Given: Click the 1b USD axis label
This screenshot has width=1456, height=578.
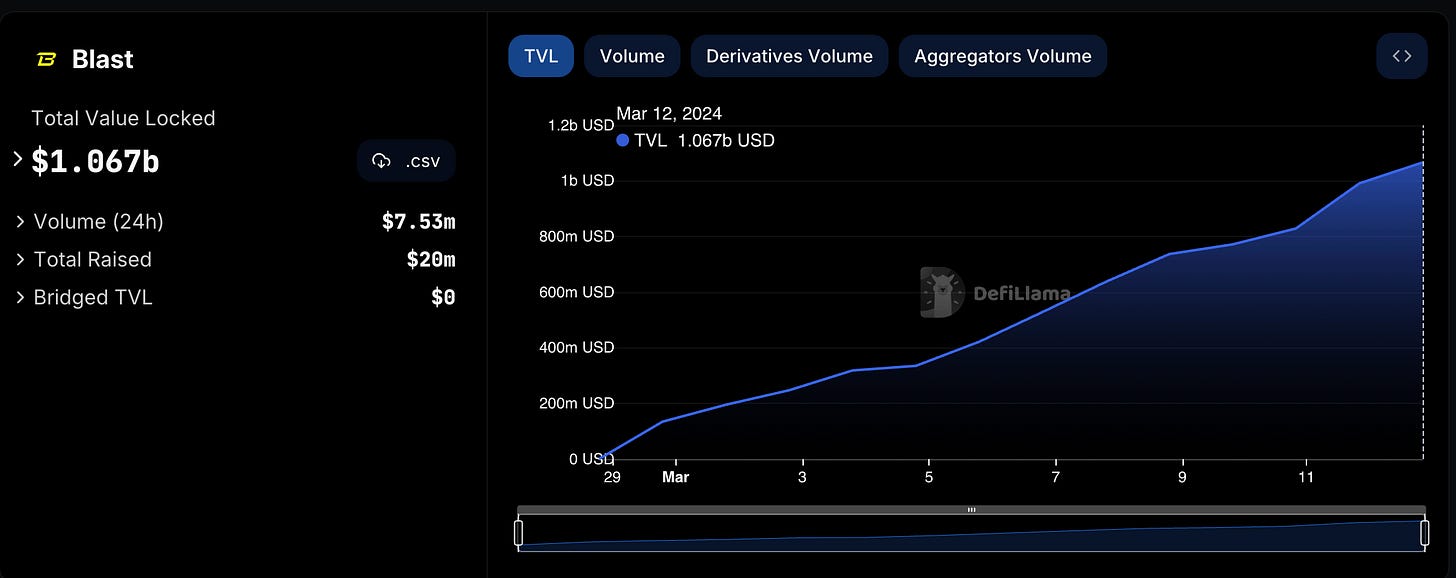Looking at the screenshot, I should pos(587,181).
